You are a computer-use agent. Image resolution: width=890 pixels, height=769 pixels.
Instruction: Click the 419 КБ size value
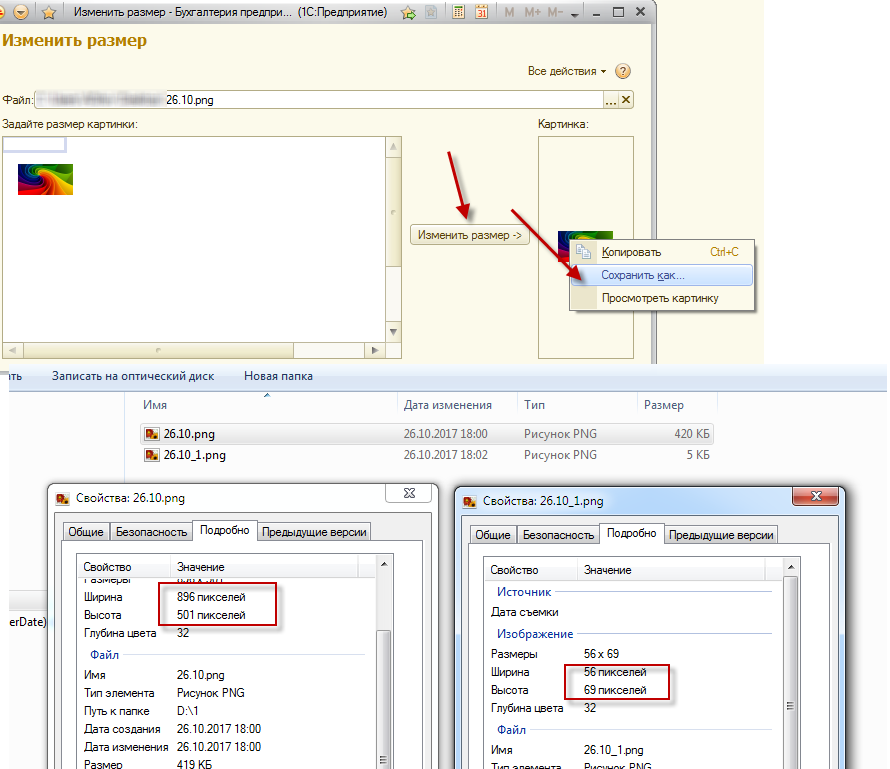coord(194,764)
